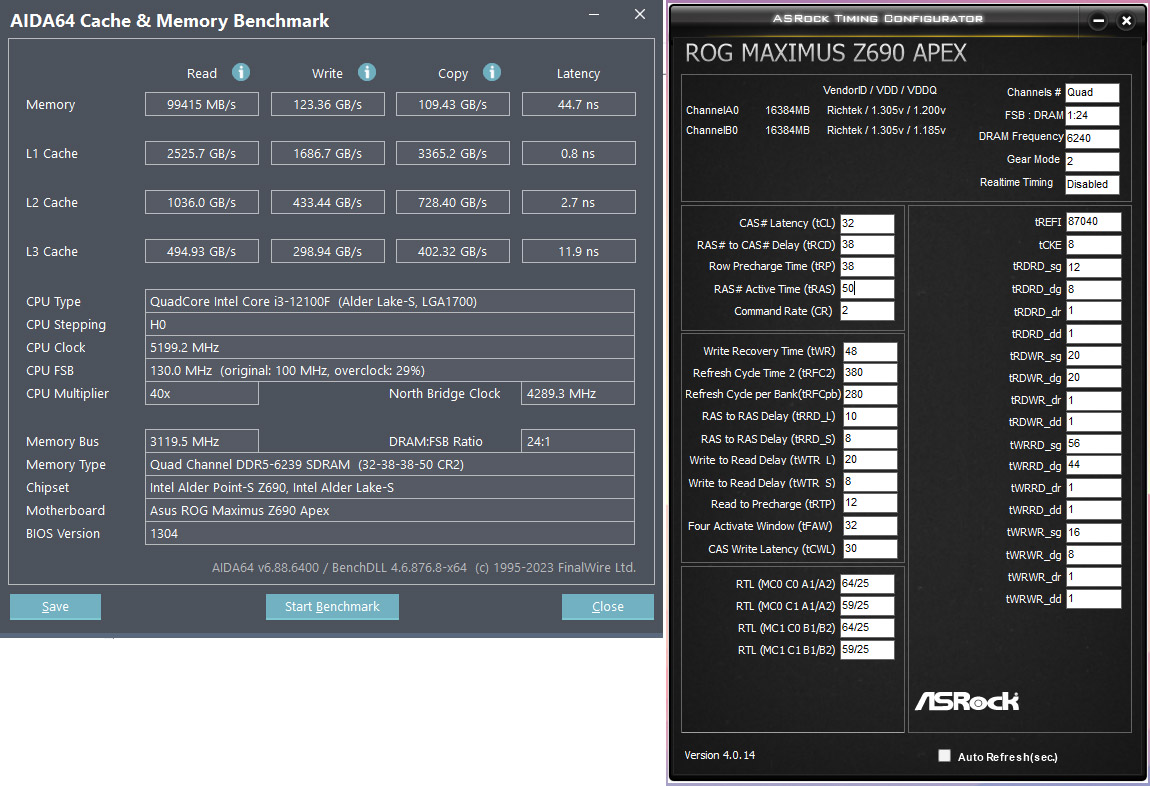Click the CAS# Latency (tCL) field
This screenshot has height=786, width=1150.
867,224
